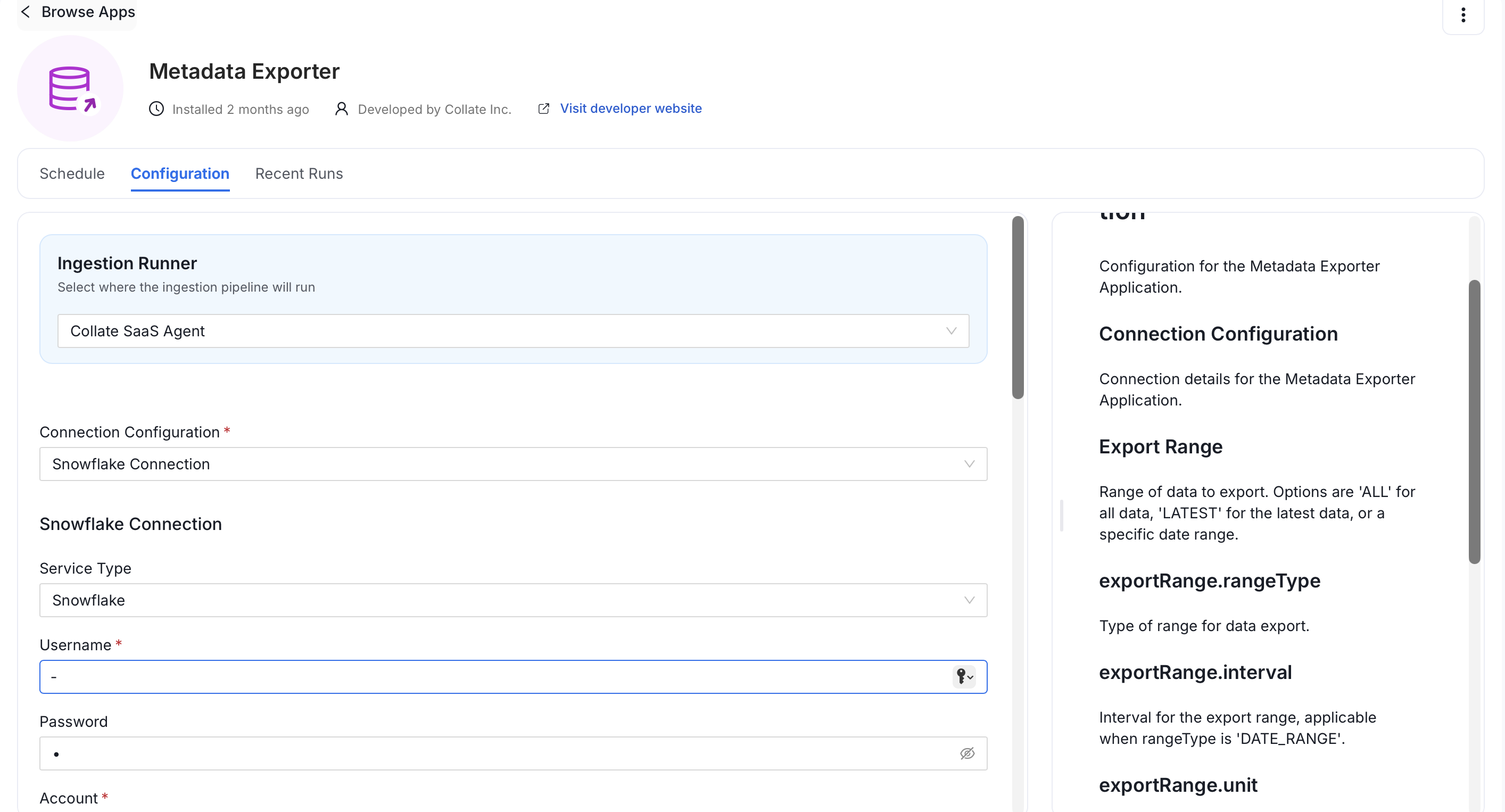Go back to Browse Apps
The image size is (1505, 812).
point(88,12)
